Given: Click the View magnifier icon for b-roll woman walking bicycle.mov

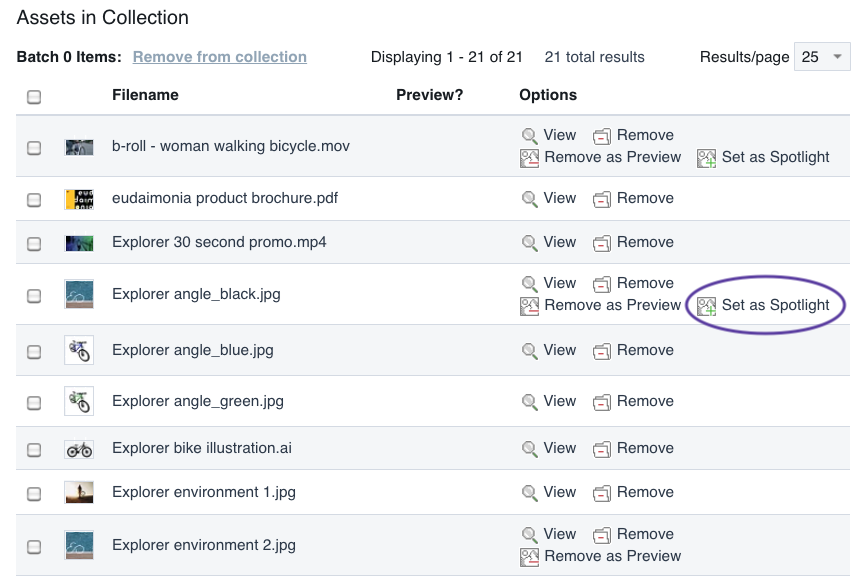Looking at the screenshot, I should (529, 136).
